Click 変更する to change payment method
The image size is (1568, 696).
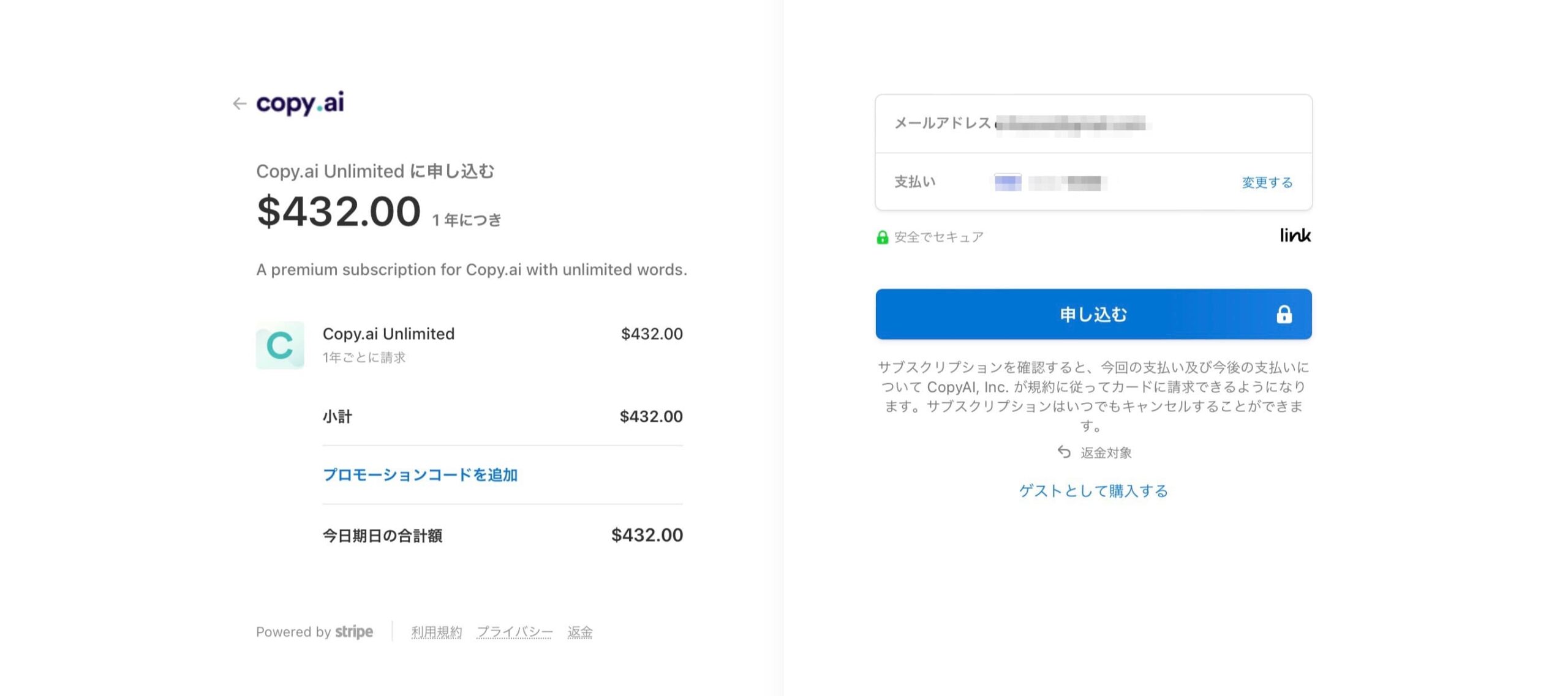click(1265, 182)
